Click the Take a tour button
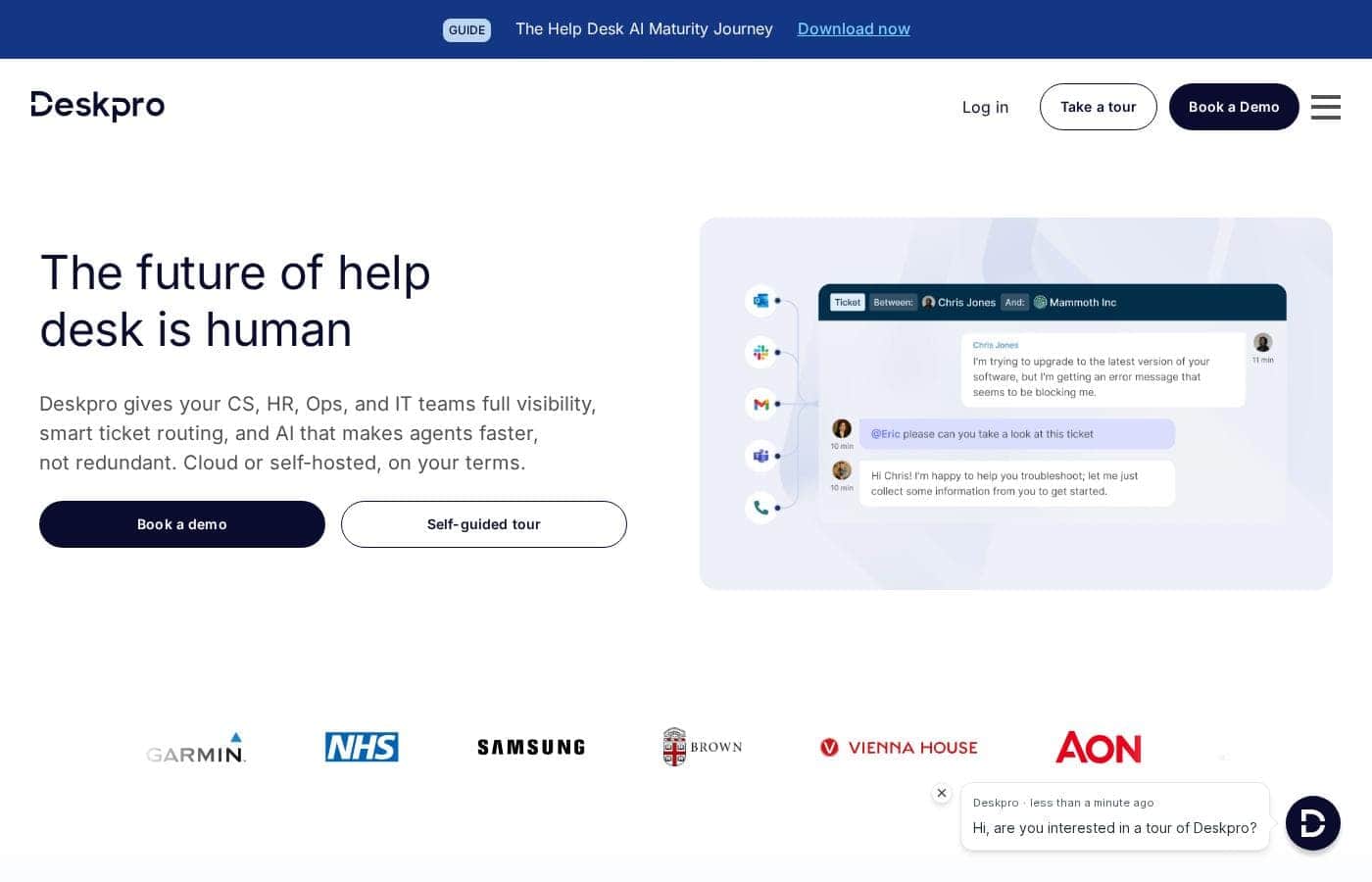This screenshot has height=882, width=1372. click(x=1098, y=107)
